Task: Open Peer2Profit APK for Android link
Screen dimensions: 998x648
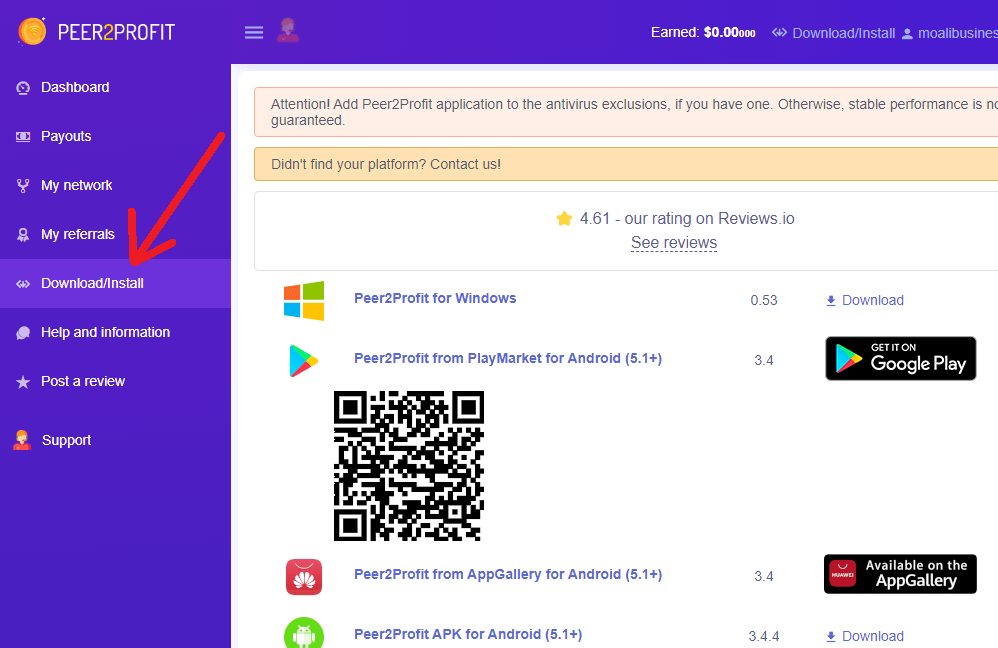Action: click(x=468, y=635)
